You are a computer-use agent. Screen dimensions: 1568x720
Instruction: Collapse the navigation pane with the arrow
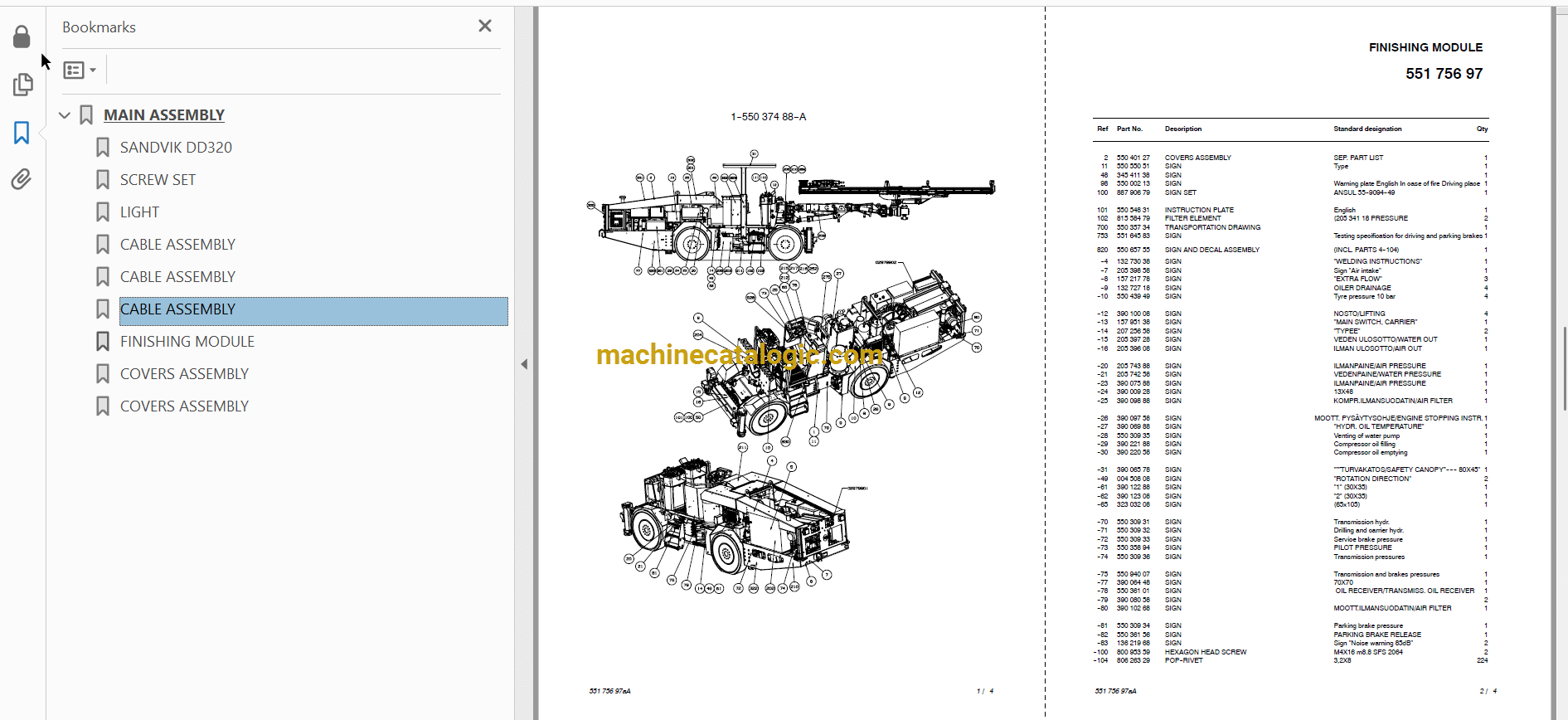(x=524, y=364)
